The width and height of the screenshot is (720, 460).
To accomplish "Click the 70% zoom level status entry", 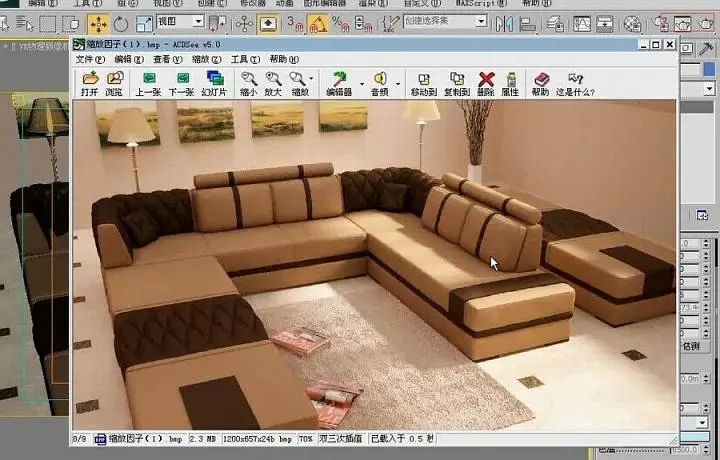I will click(x=306, y=439).
